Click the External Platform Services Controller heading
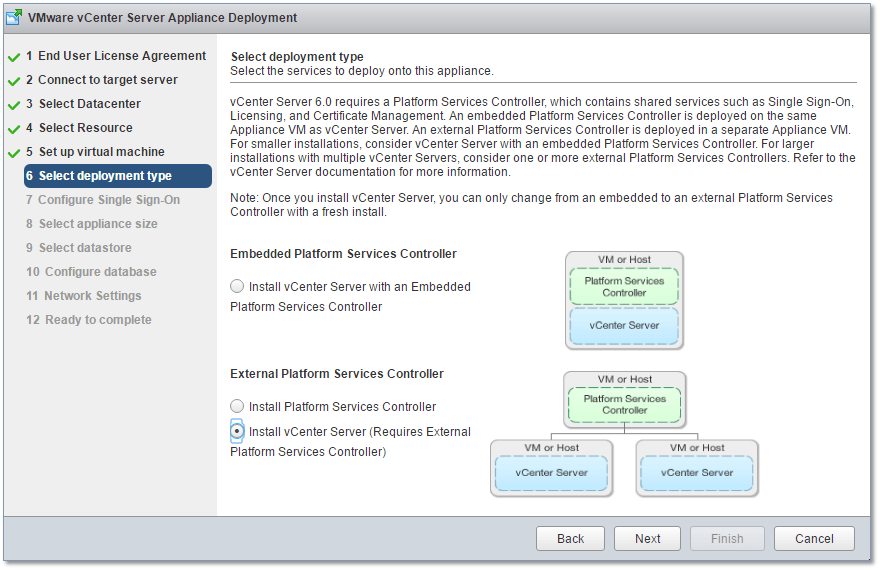The image size is (880, 570). (x=337, y=374)
